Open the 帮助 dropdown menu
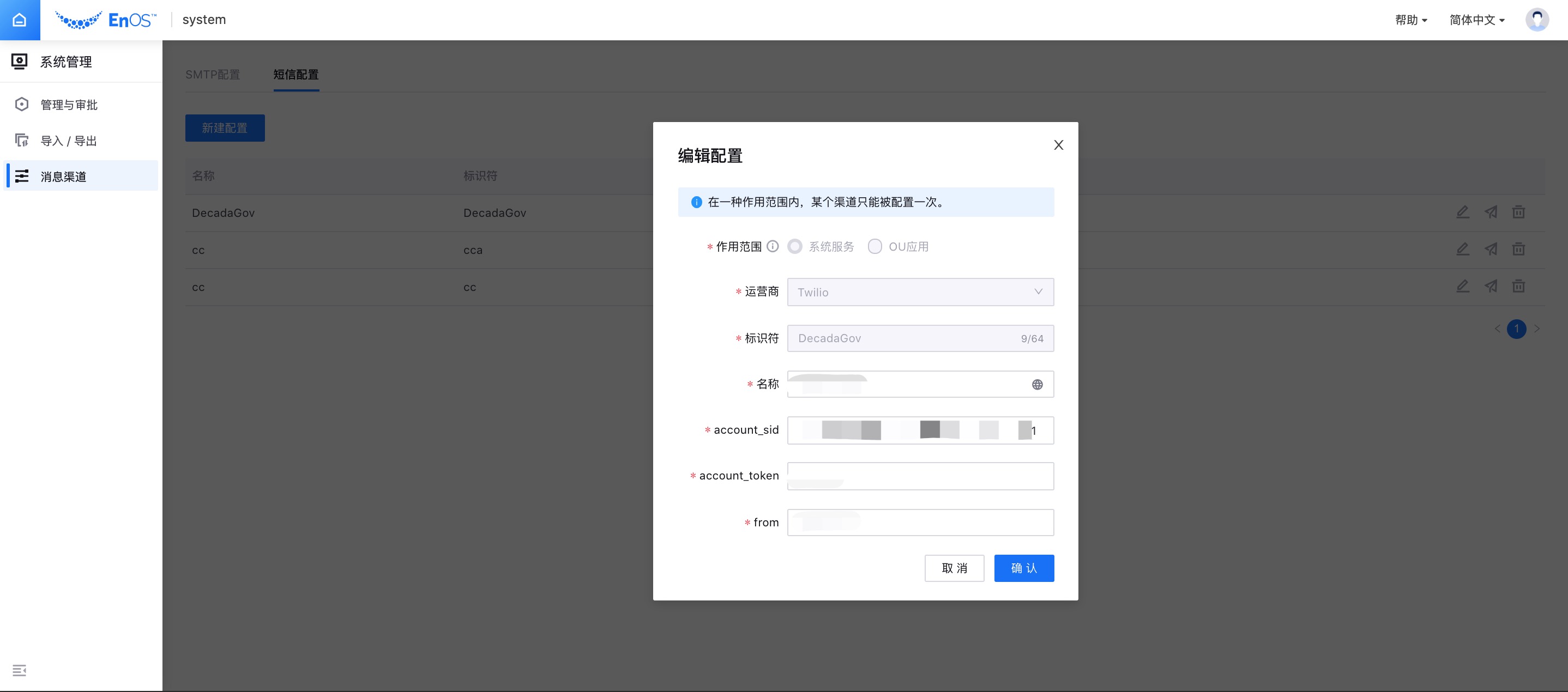1568x692 pixels. click(x=1410, y=20)
